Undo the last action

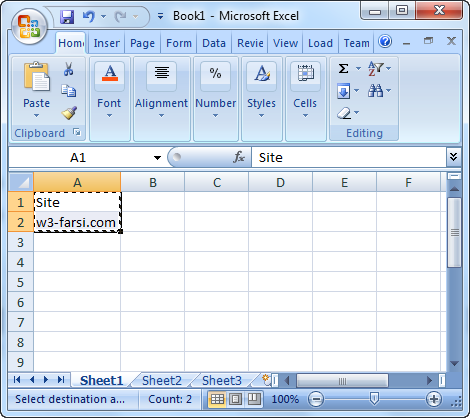89,16
